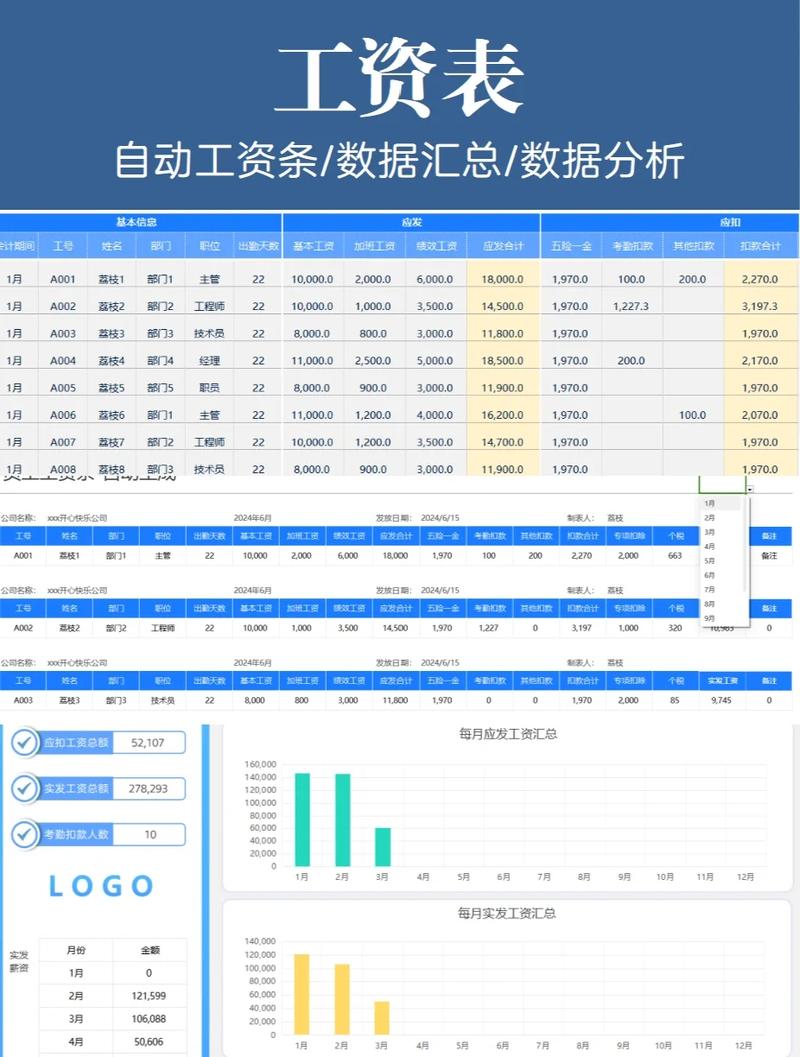This screenshot has width=800, height=1057.
Task: Select the 3,197.3 deduction total cell
Action: 760,306
